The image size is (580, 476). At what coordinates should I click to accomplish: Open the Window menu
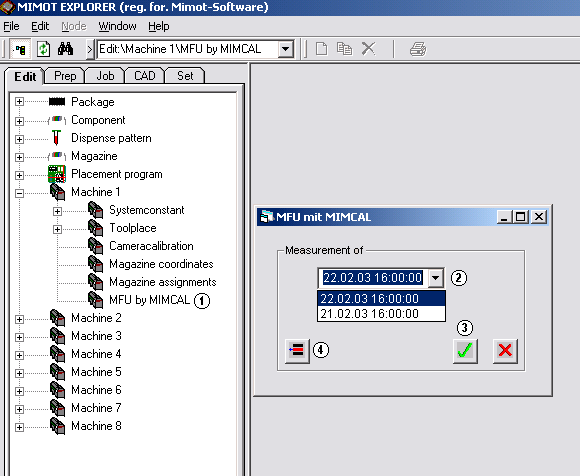[x=117, y=26]
